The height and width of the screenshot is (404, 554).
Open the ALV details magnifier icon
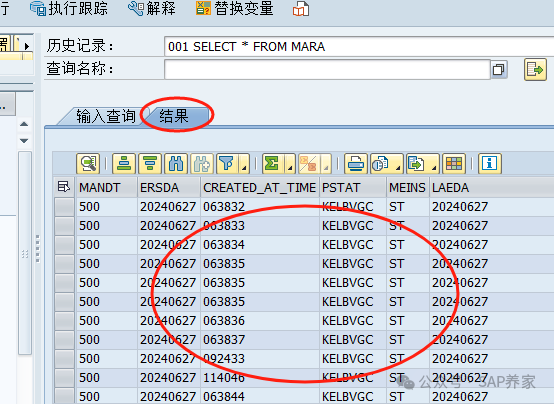(x=88, y=164)
